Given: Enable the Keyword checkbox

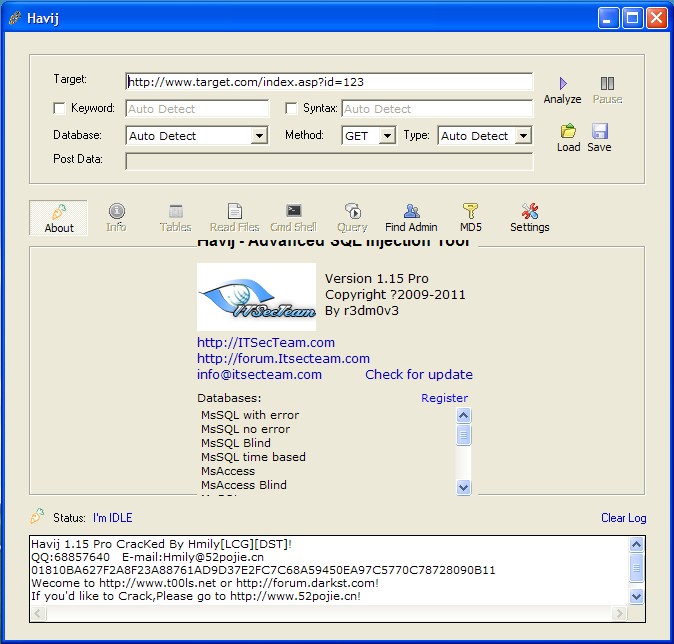Looking at the screenshot, I should pos(59,108).
